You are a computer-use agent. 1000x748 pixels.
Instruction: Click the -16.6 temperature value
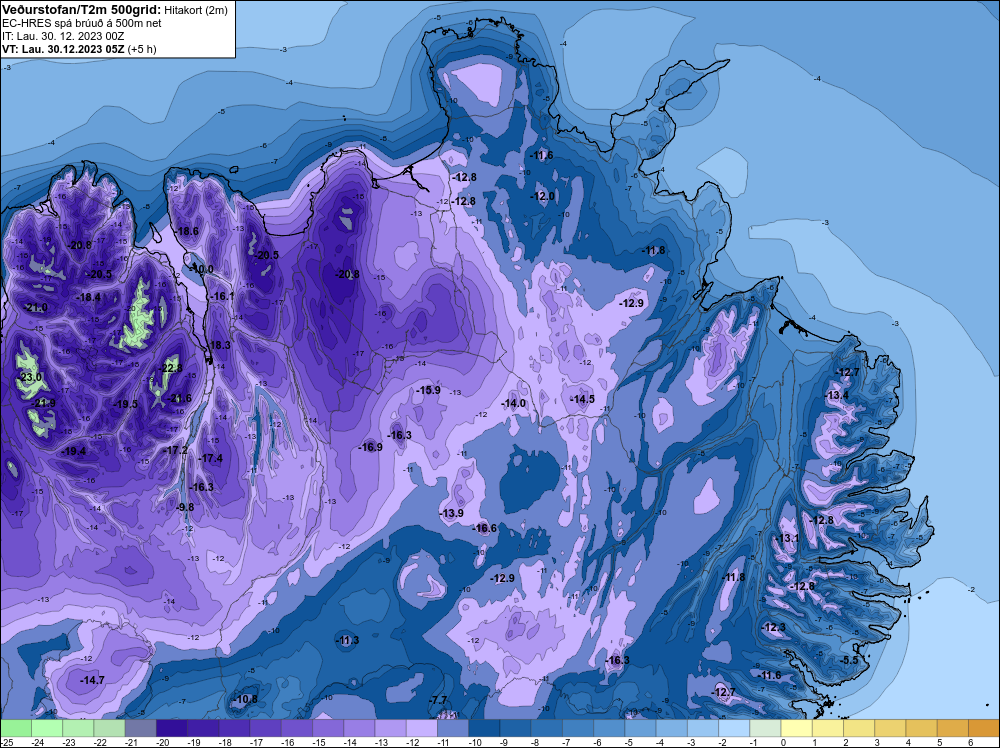pos(484,528)
